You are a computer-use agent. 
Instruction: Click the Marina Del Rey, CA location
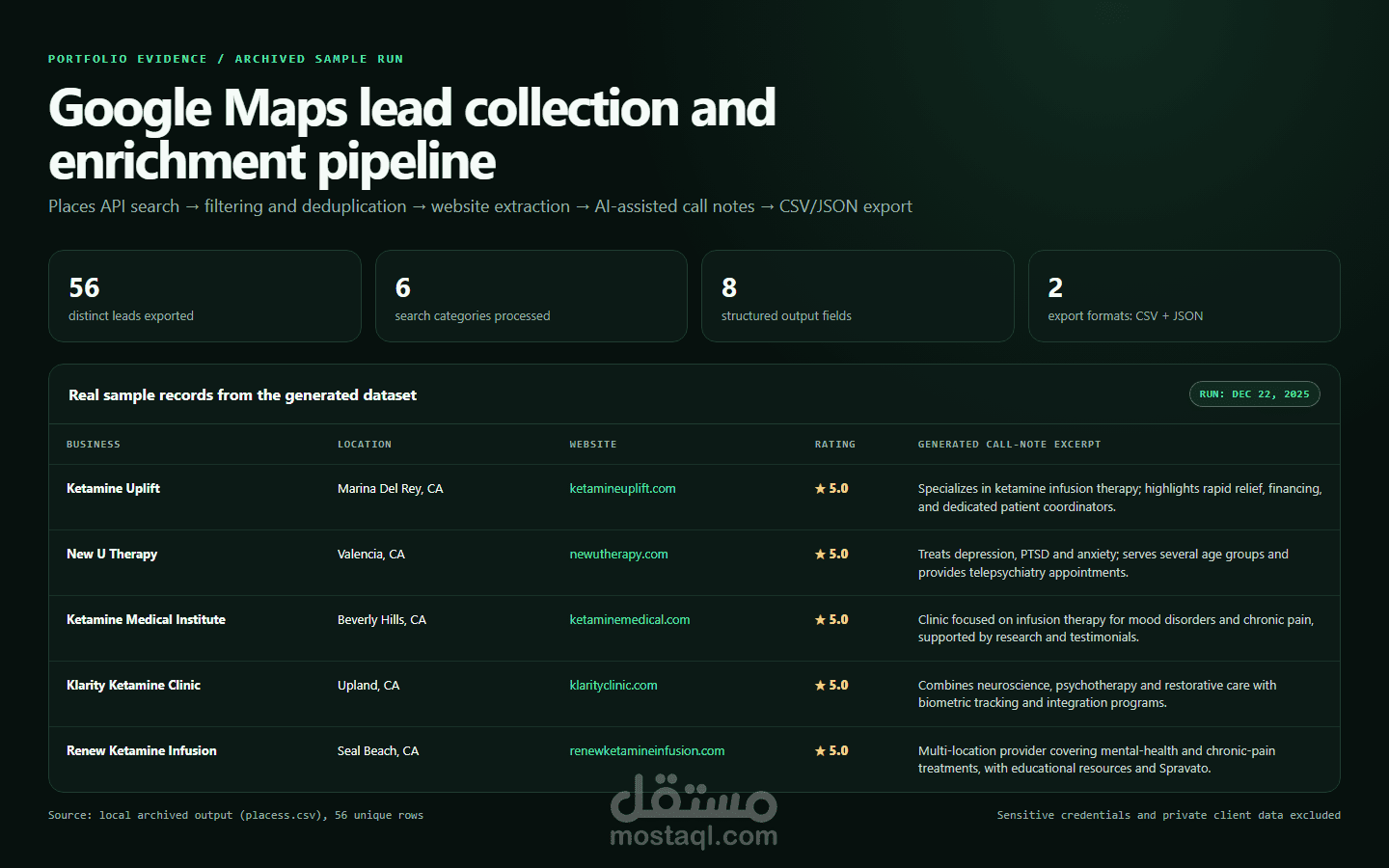[x=391, y=489]
